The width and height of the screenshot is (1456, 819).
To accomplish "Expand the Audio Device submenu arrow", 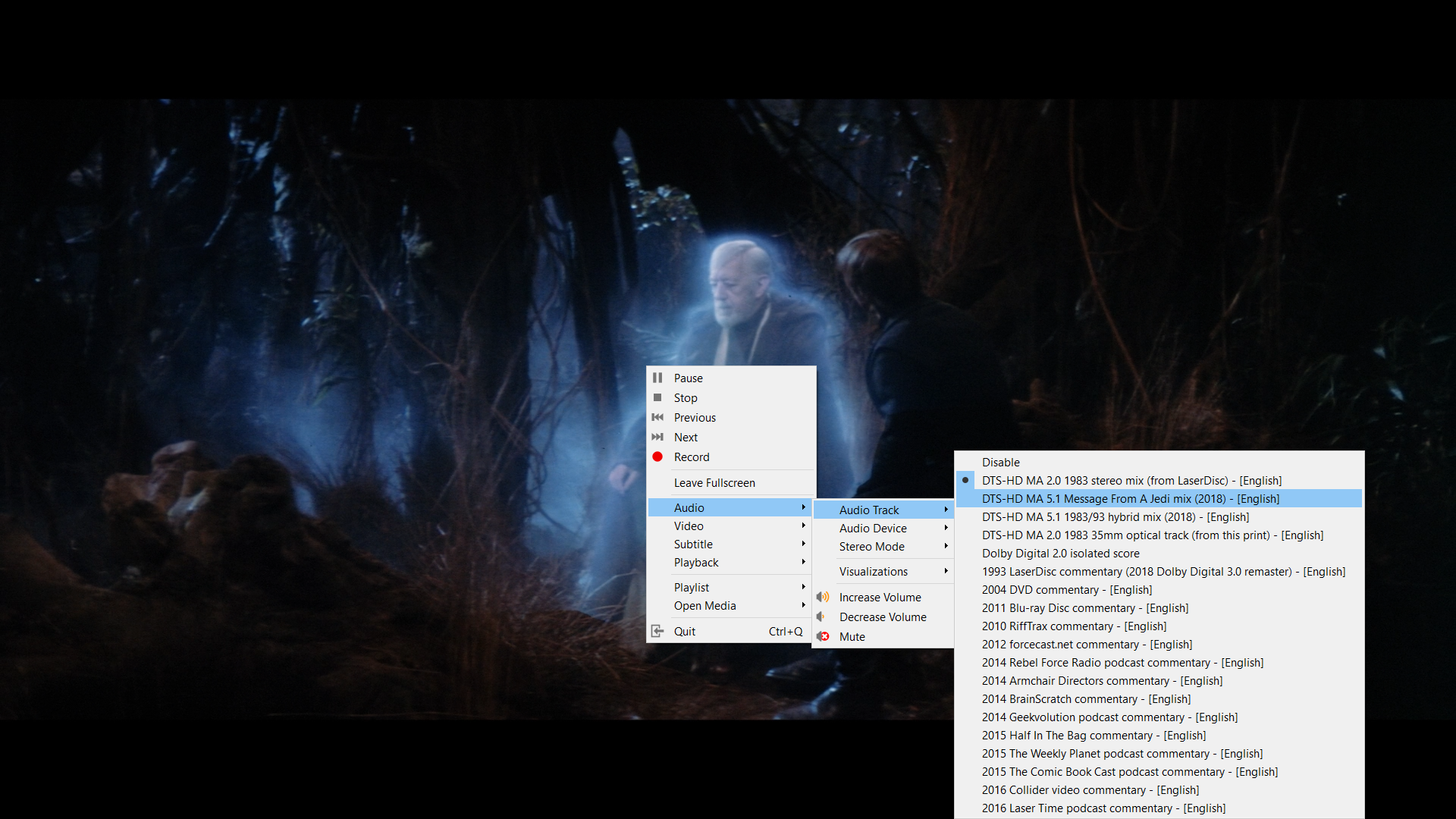I will click(946, 528).
